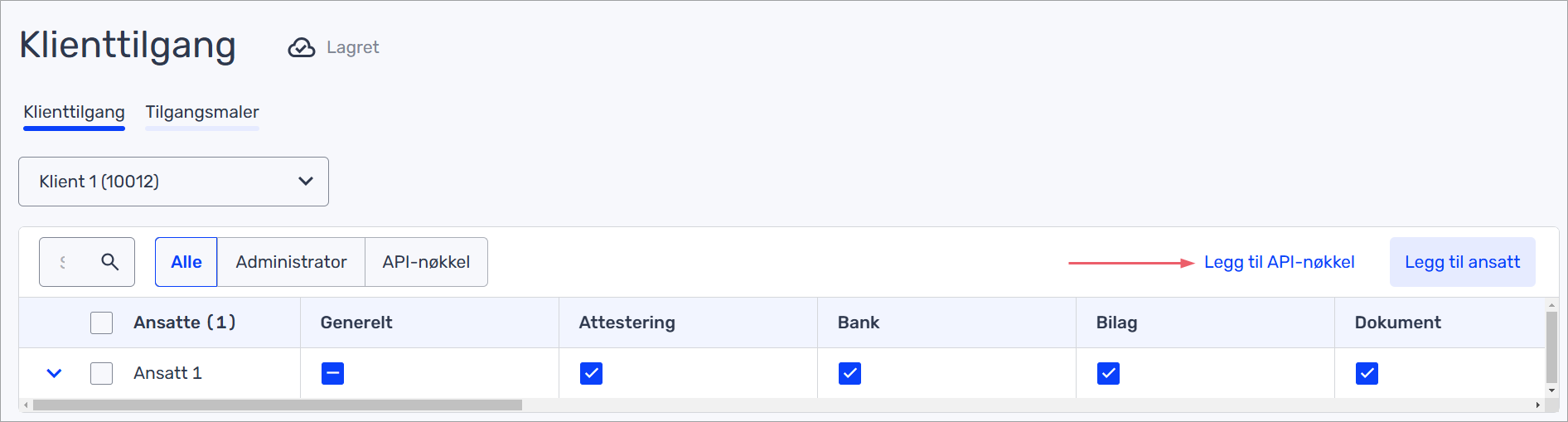Toggle Generelt access for Ansatt 1
The image size is (1568, 422).
pyautogui.click(x=332, y=373)
